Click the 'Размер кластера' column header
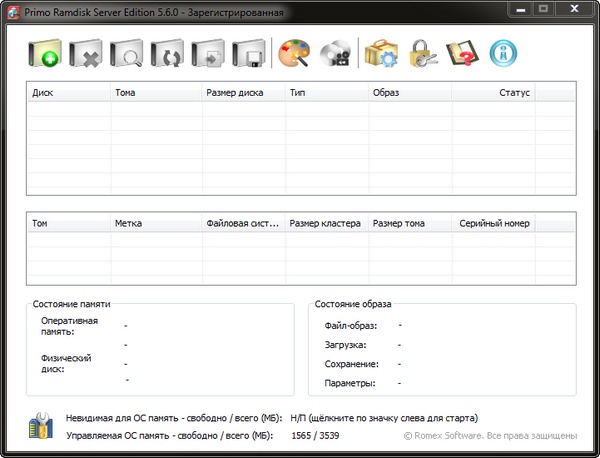 click(326, 223)
